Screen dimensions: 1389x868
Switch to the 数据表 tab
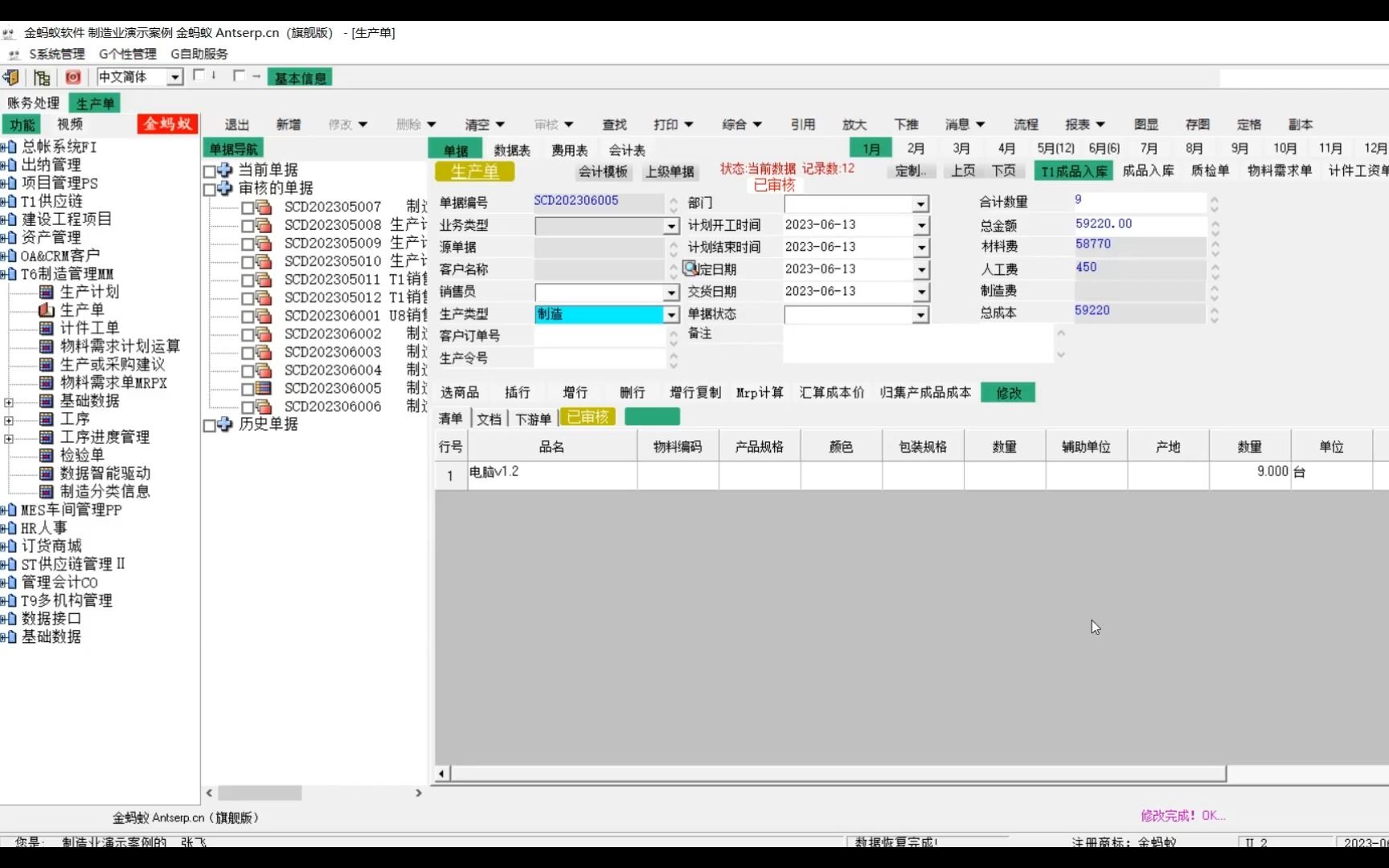pos(512,150)
